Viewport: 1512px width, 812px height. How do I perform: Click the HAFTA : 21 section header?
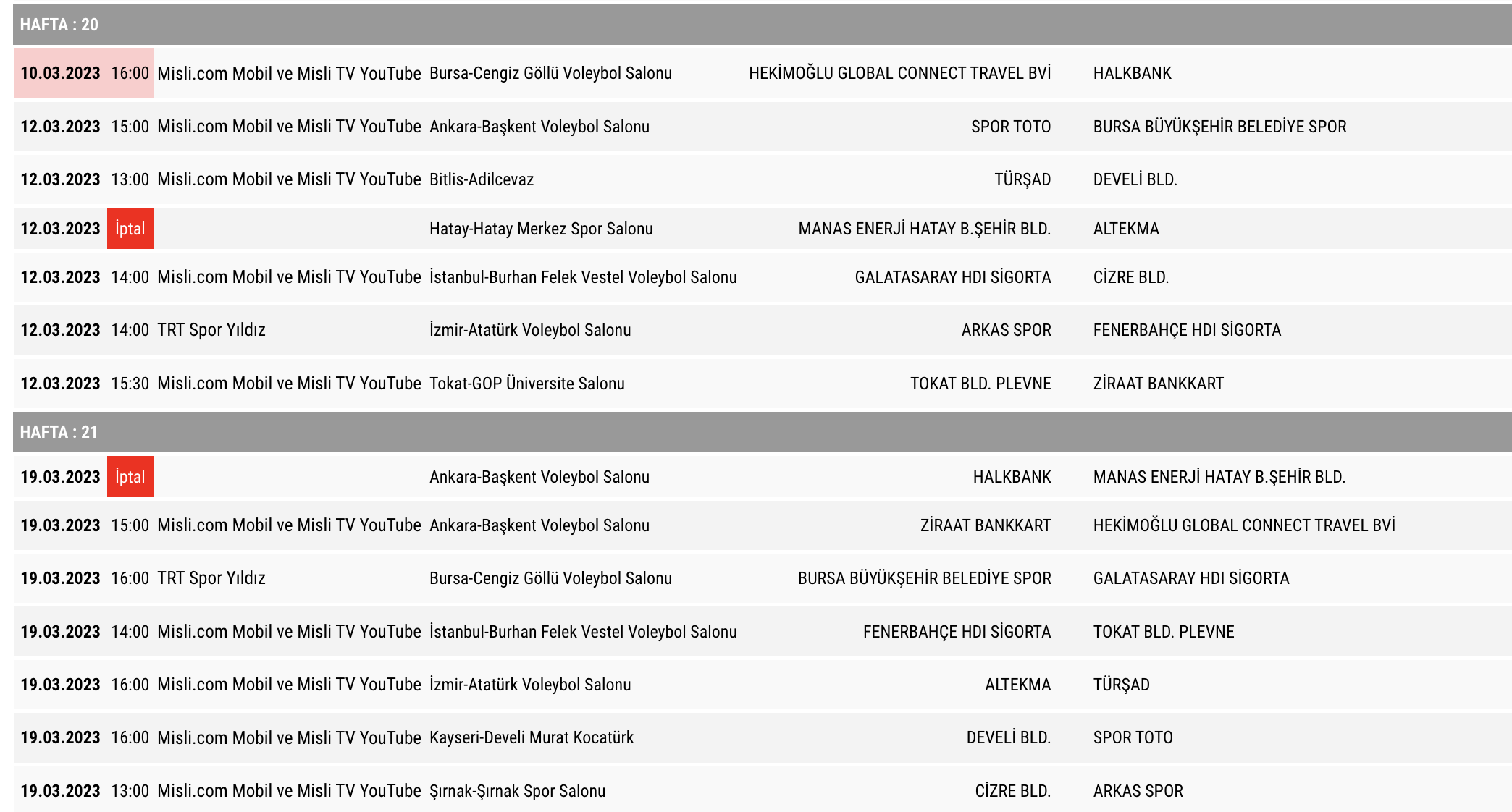59,432
